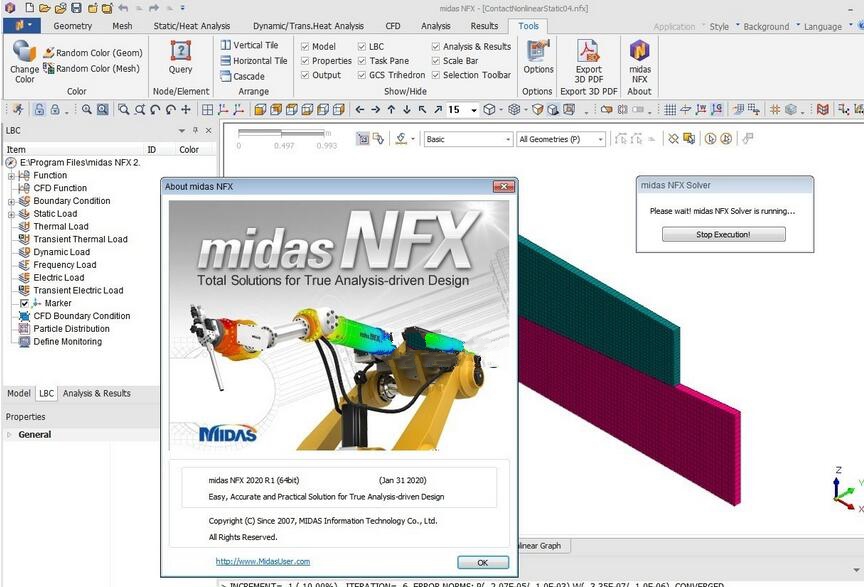Toggle the Selection Toolbar checkbox
The width and height of the screenshot is (864, 587).
(x=436, y=75)
